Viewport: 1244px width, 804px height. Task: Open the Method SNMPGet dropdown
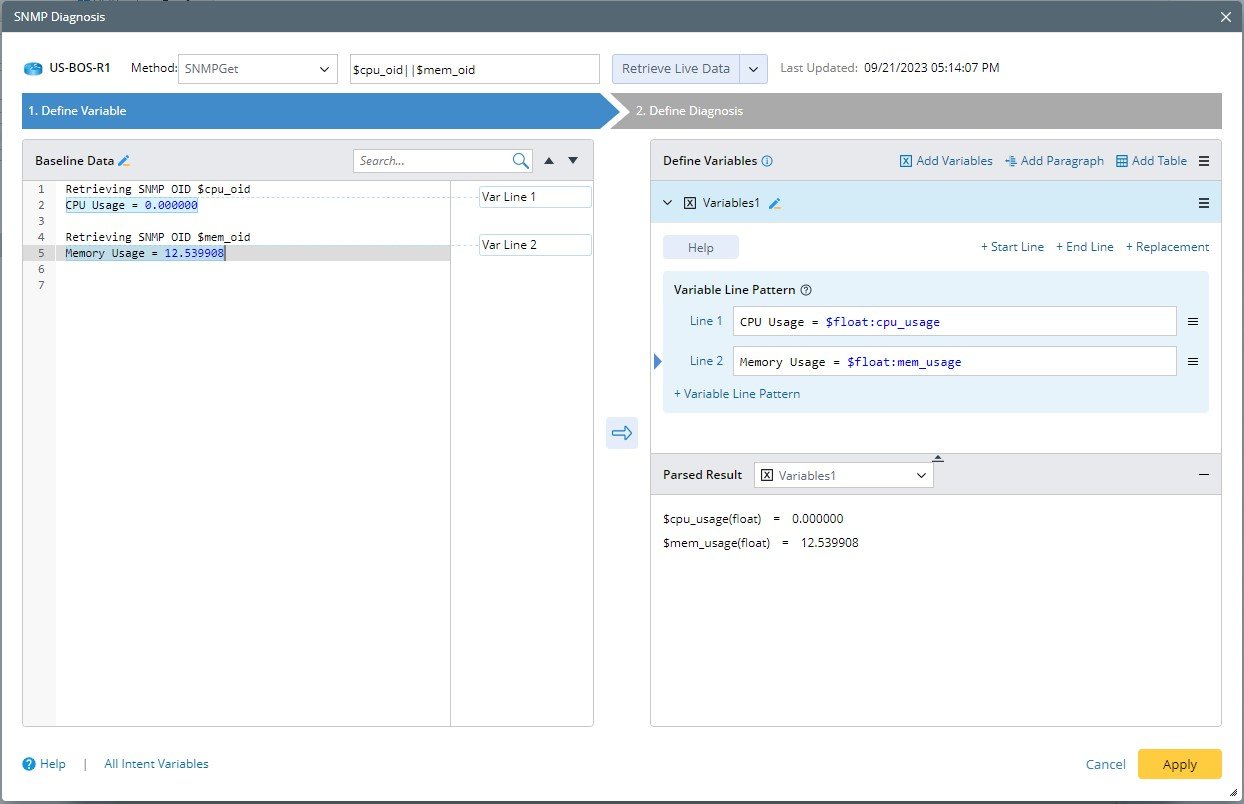[x=257, y=69]
